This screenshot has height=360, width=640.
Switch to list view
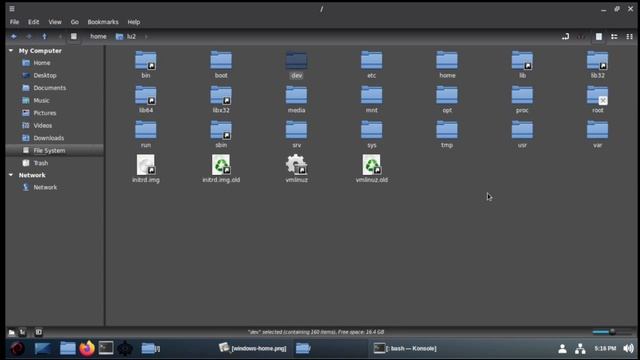point(614,37)
